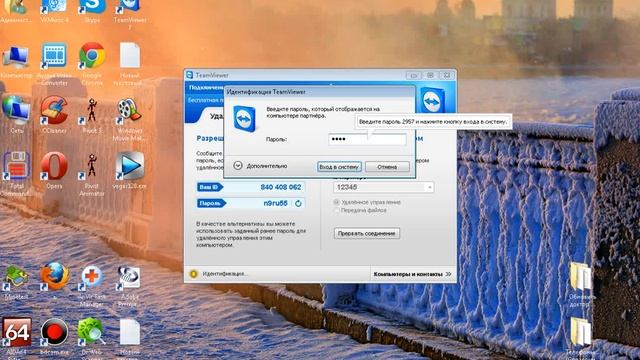Open the bdcam.exe recorder shortcut
The width and height of the screenshot is (640, 360).
(x=54, y=332)
